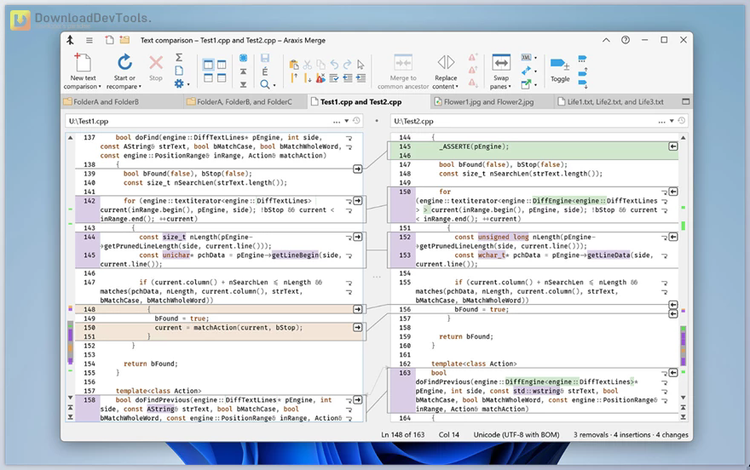Click the Redo arrow icon
Screen dimensions: 750x470
click(347, 65)
